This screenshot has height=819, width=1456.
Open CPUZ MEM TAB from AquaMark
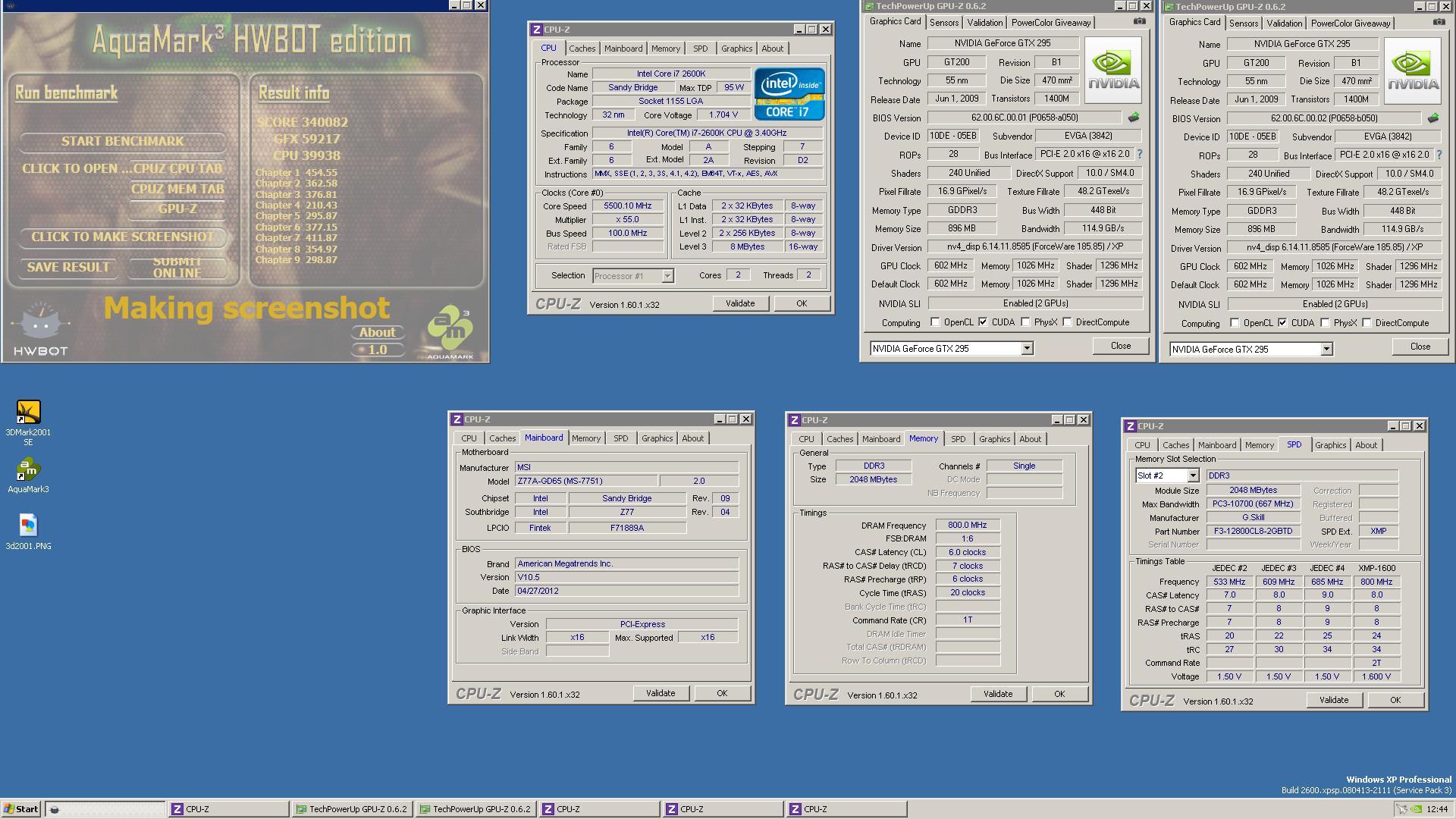[177, 189]
